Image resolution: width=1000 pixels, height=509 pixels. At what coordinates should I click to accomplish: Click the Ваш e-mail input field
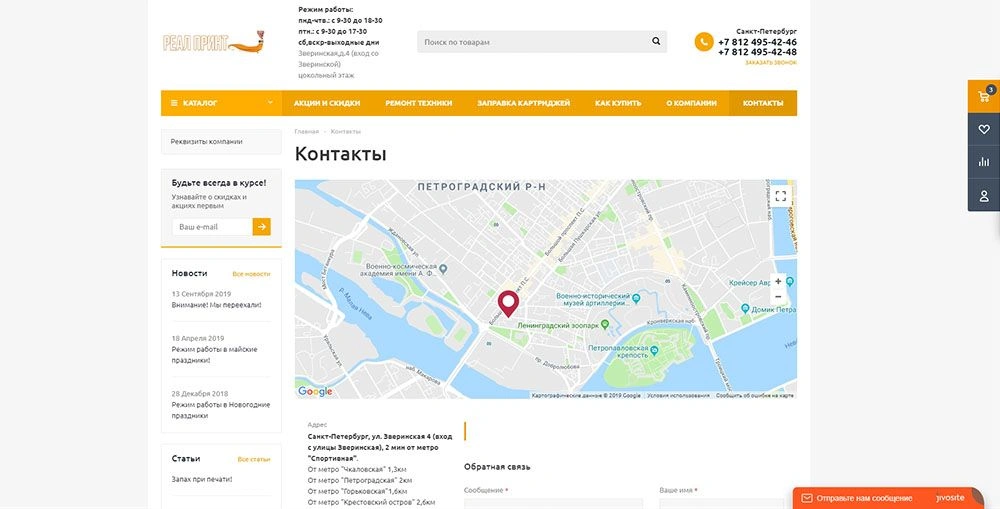(212, 226)
